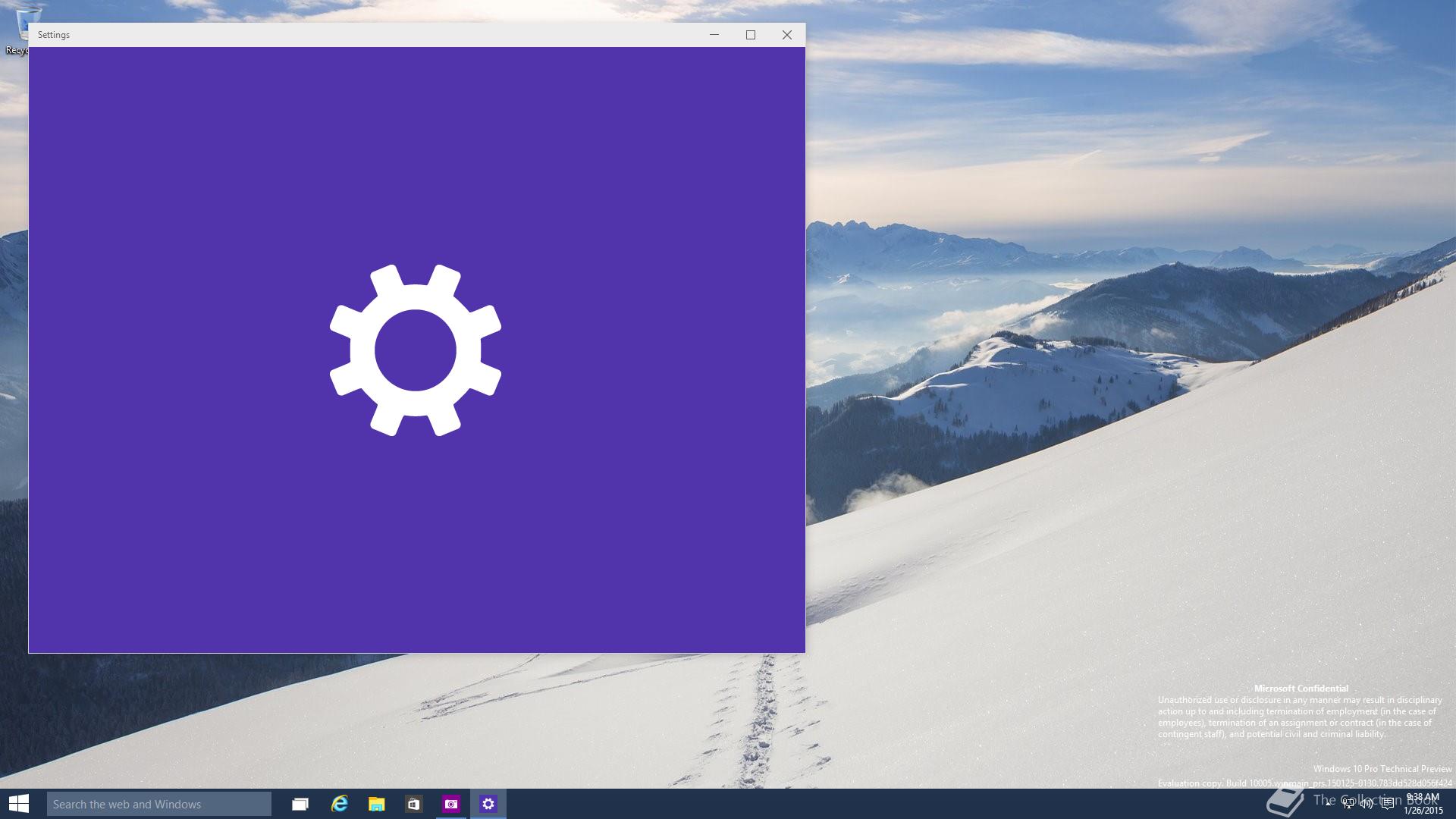Open the notifications tray icon

coord(1388,804)
